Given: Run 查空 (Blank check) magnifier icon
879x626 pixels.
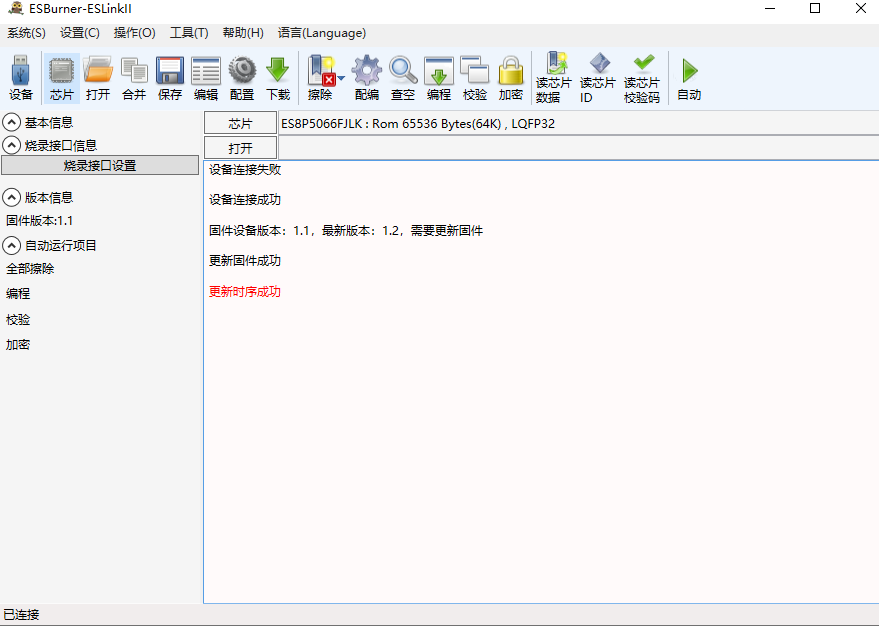Looking at the screenshot, I should click(x=403, y=78).
